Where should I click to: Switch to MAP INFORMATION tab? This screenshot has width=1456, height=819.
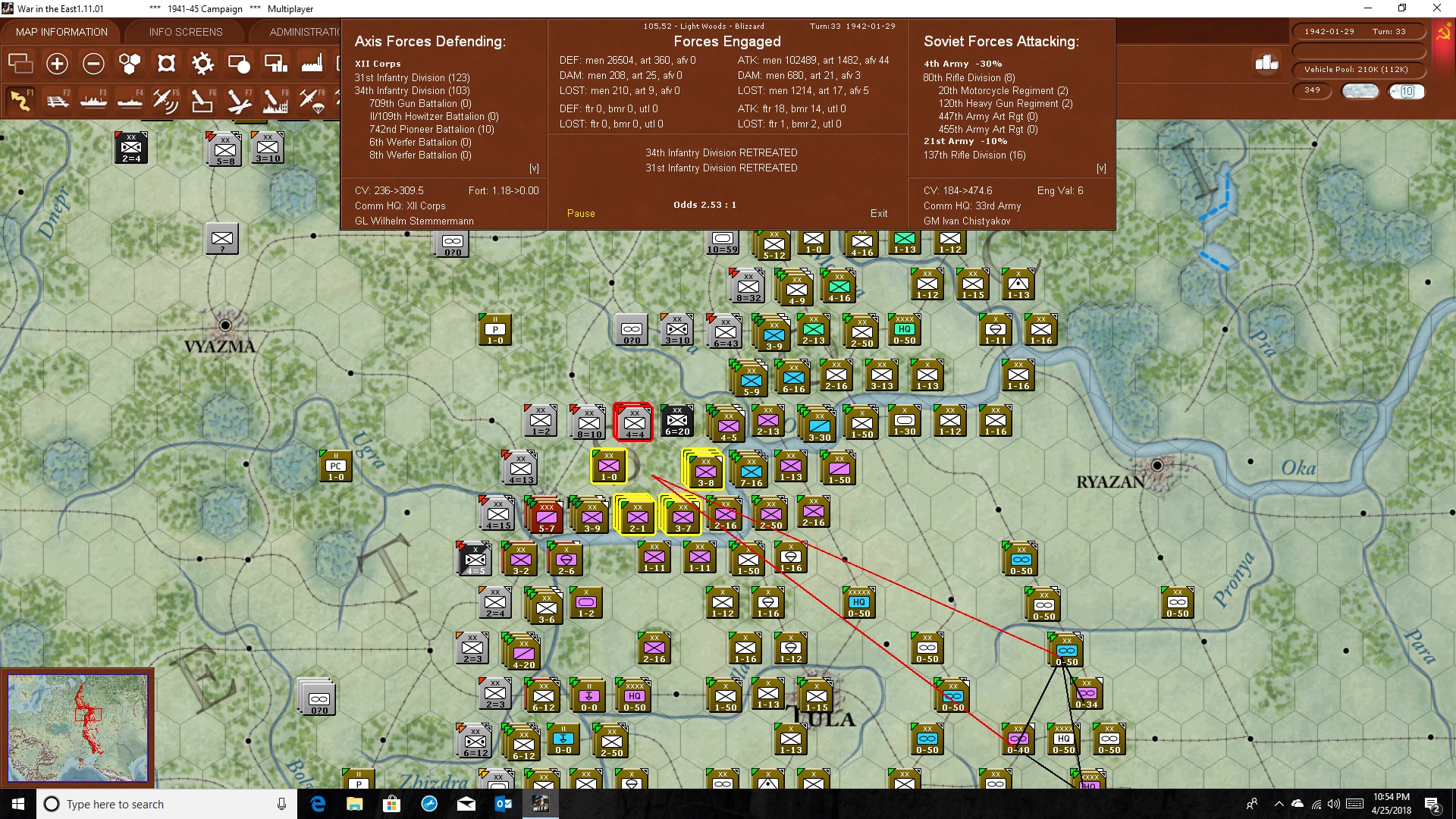click(x=61, y=32)
